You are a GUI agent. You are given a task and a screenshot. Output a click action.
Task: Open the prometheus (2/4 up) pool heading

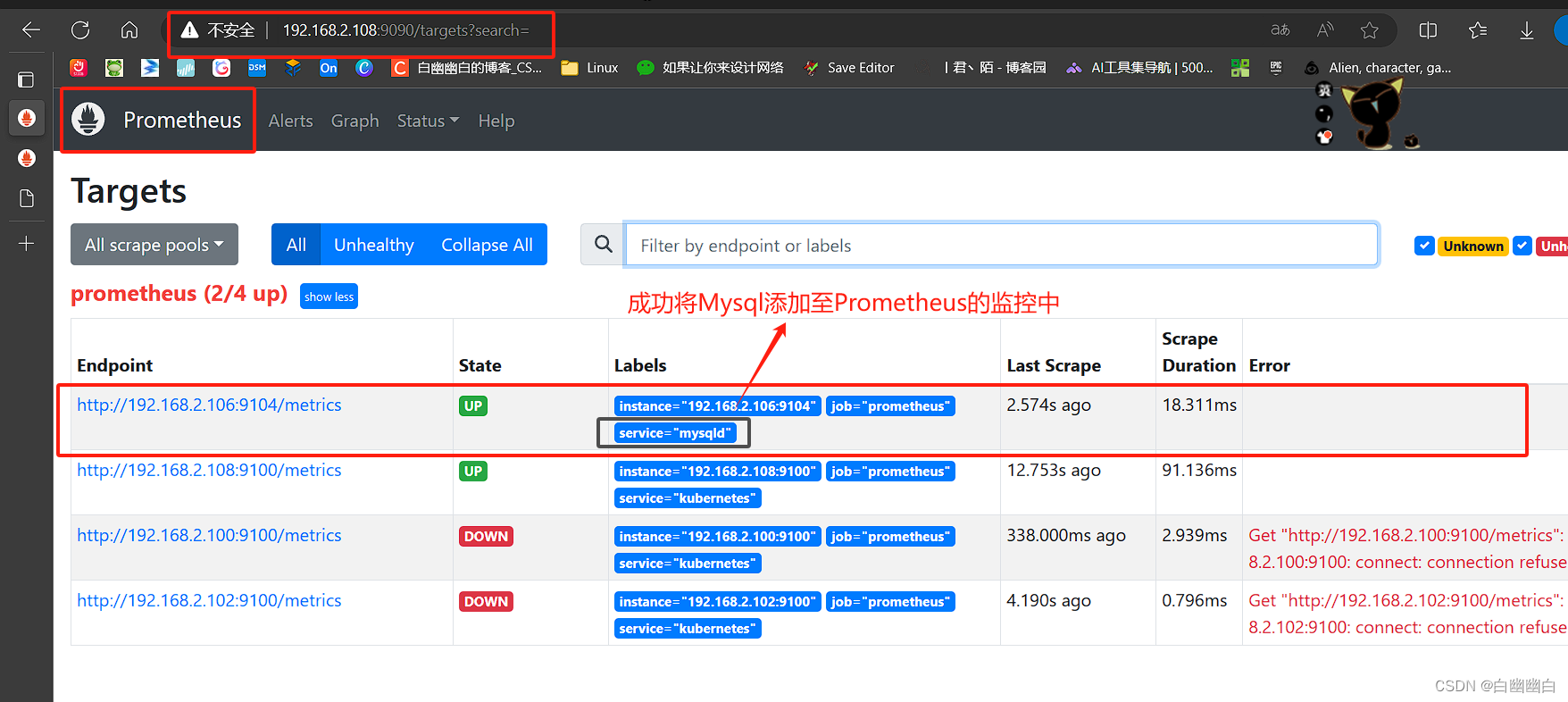pos(179,294)
